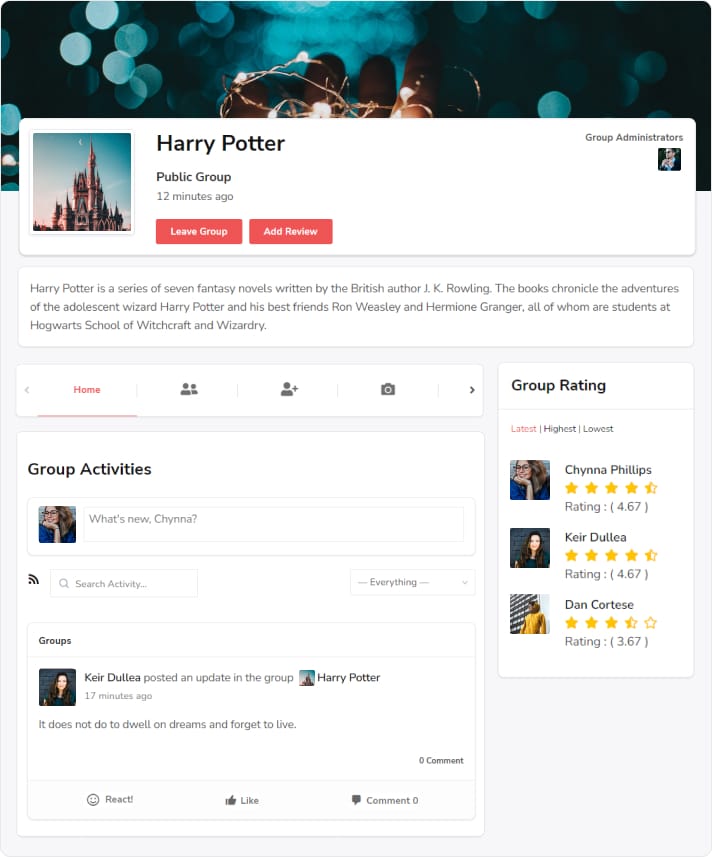Sort ratings by Lowest
The height and width of the screenshot is (857, 712).
pos(598,429)
